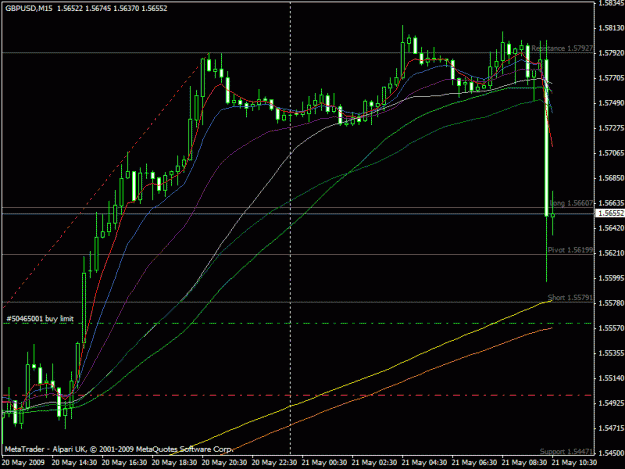625x469 pixels.
Task: Click the '20 May 20:30' time axis label
Action: point(224,463)
